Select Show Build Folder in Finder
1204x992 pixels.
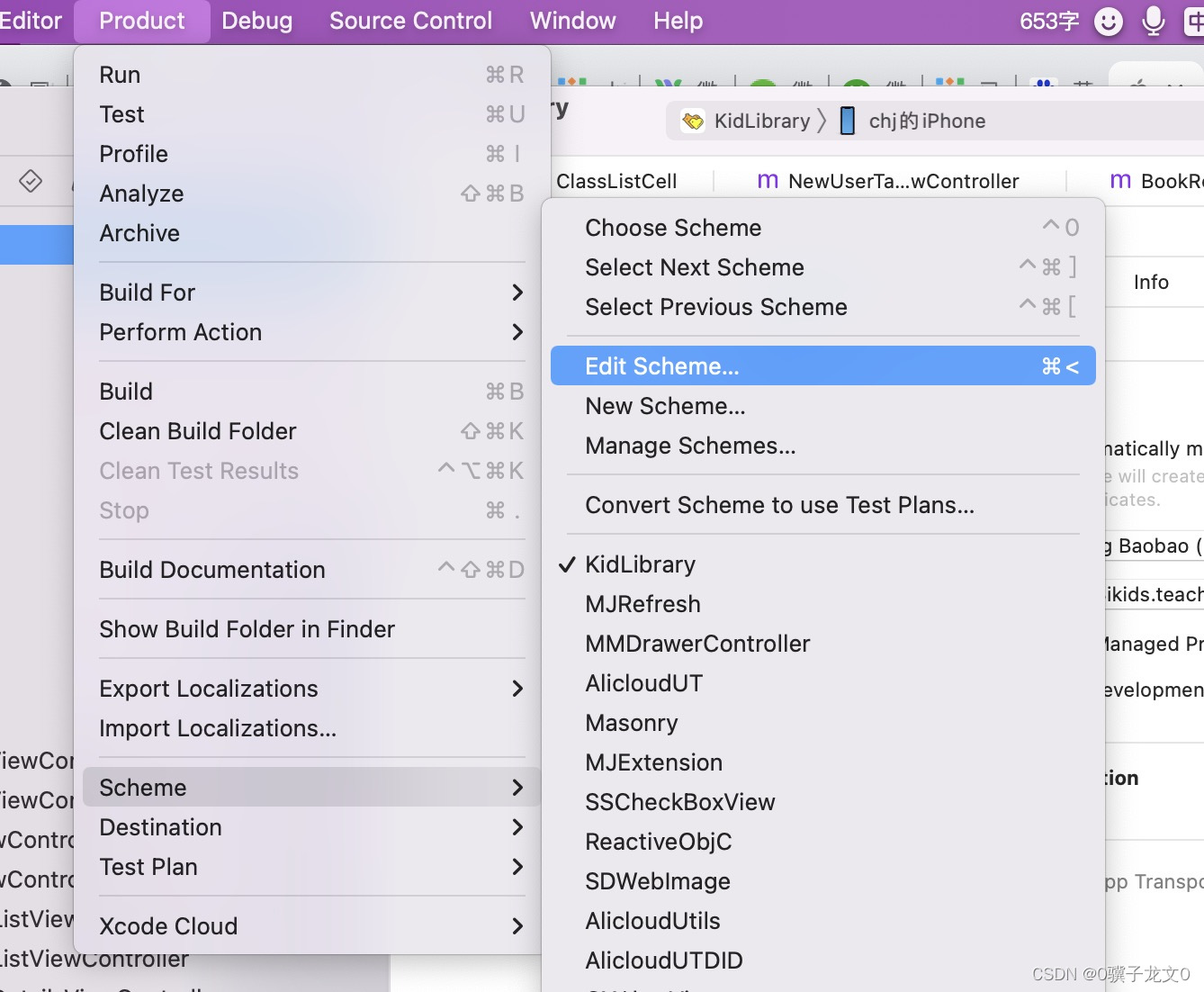(311, 629)
